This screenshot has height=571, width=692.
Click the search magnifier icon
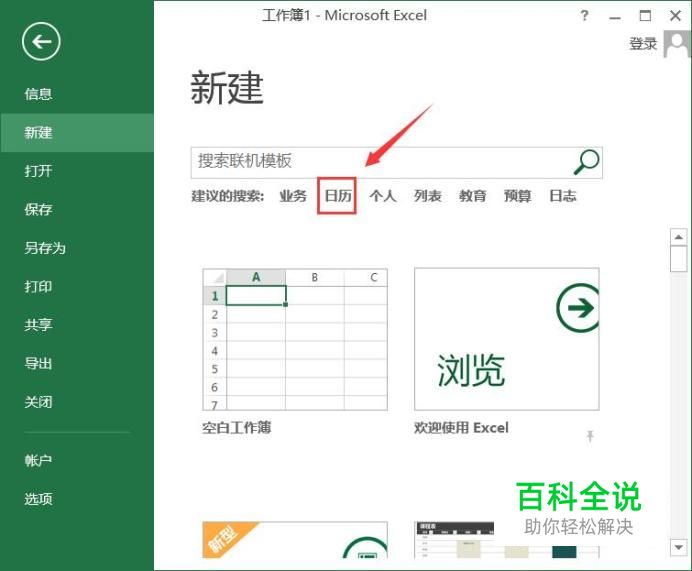pyautogui.click(x=586, y=162)
